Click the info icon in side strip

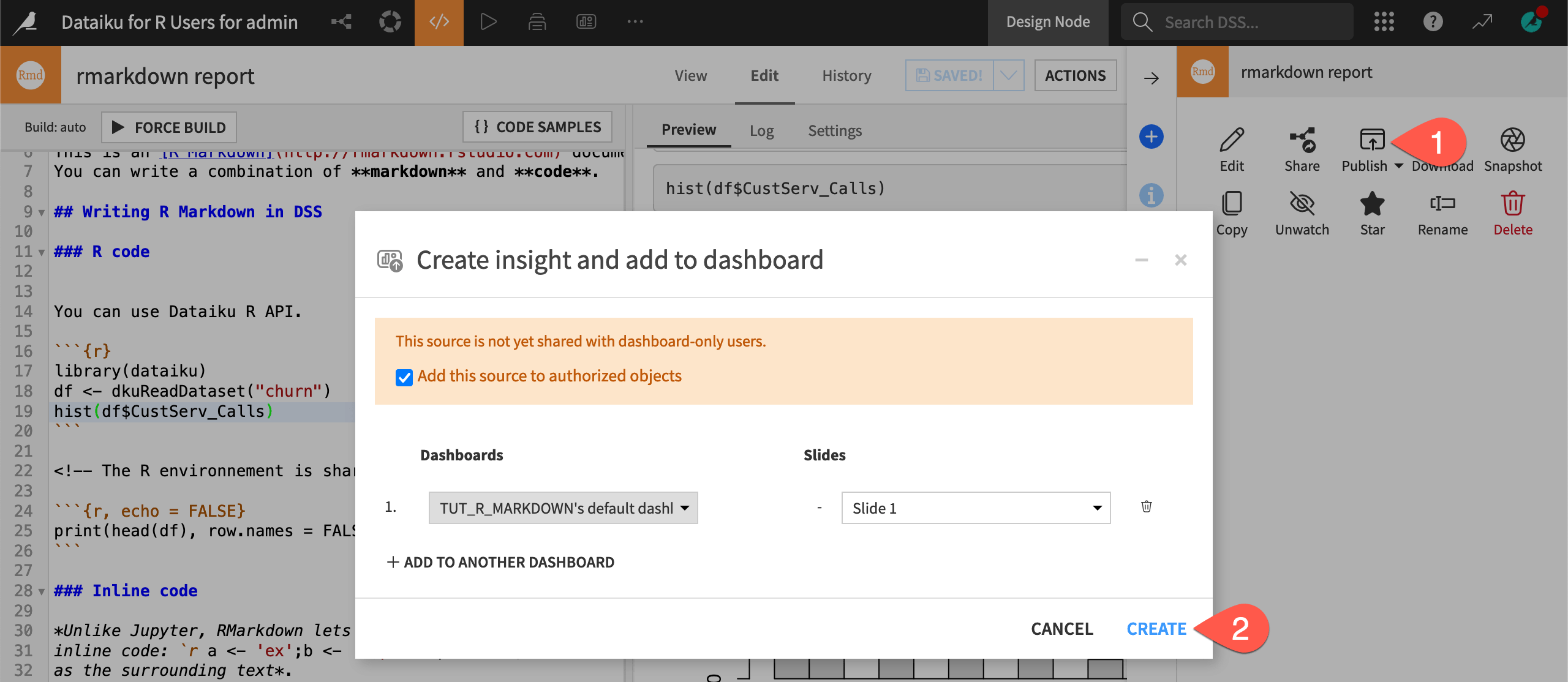click(x=1151, y=195)
